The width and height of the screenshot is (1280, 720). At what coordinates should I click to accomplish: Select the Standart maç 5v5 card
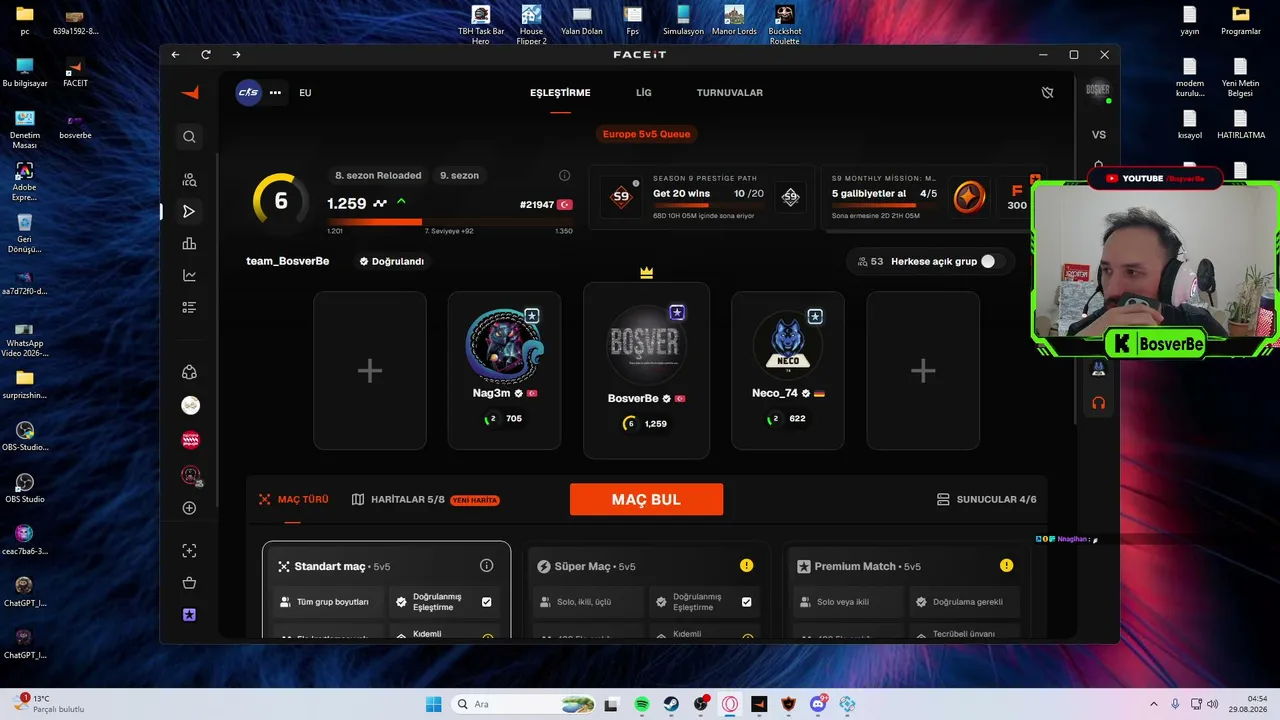tap(386, 590)
